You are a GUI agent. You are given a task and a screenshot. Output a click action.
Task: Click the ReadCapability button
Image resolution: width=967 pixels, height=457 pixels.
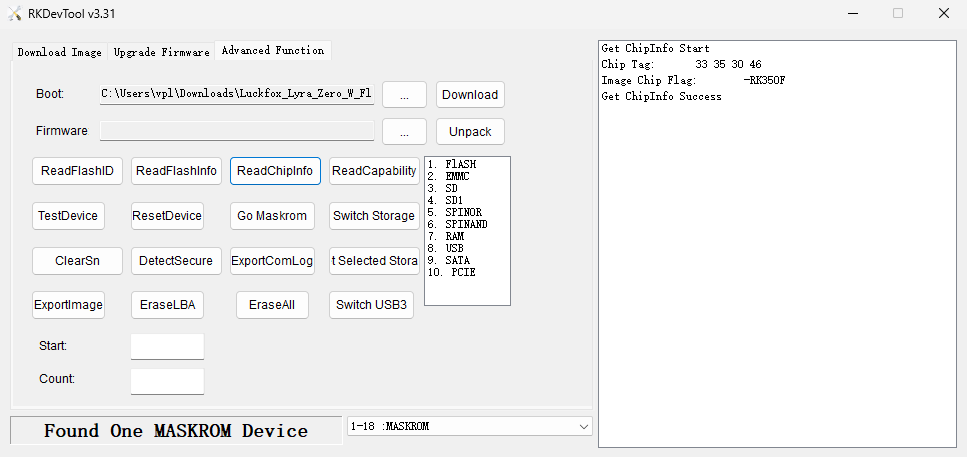pos(374,171)
